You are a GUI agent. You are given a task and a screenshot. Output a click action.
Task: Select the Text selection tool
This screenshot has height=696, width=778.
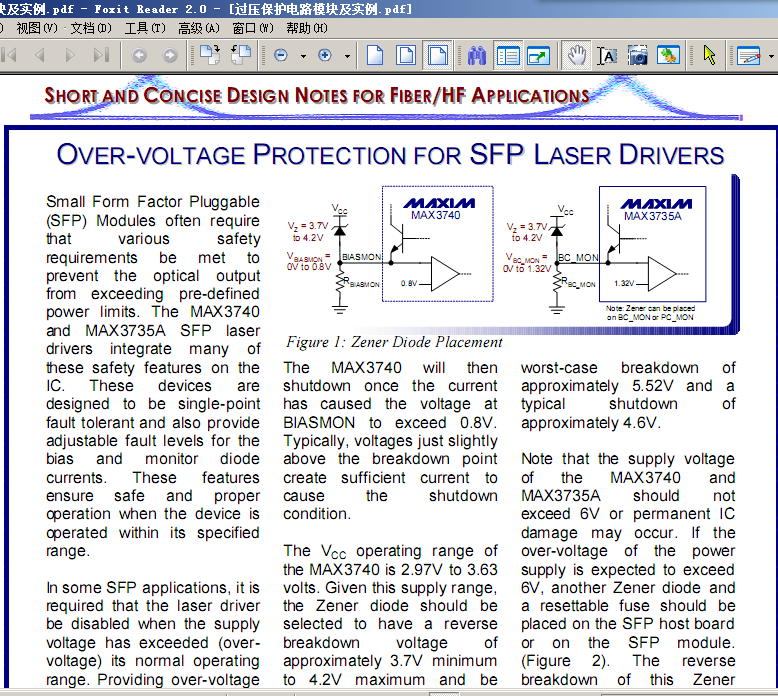point(607,56)
